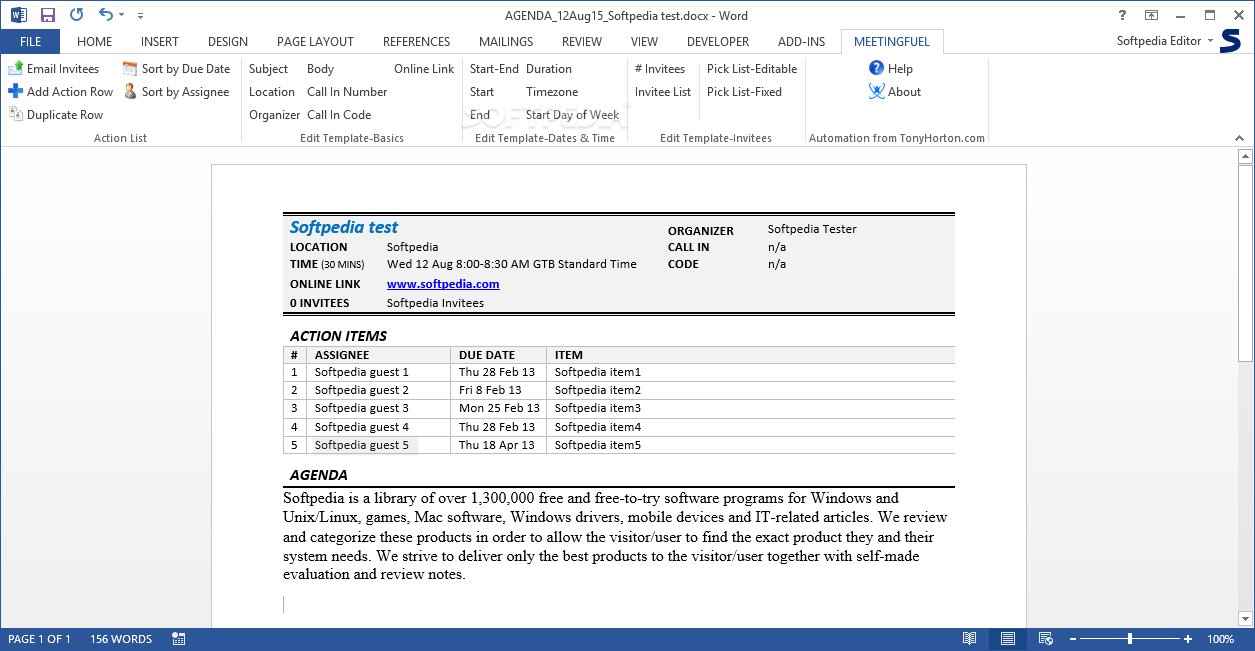Switch to the REFERENCES tab

click(x=416, y=42)
